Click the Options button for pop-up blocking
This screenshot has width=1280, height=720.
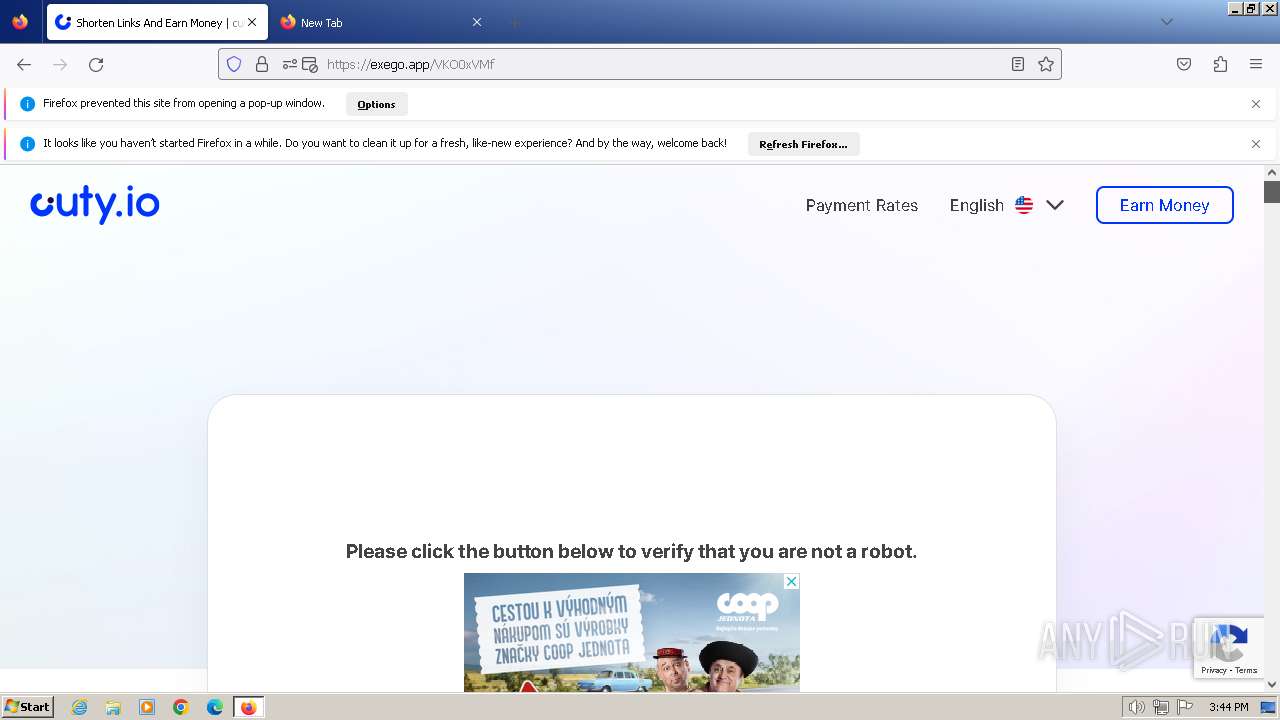click(377, 104)
